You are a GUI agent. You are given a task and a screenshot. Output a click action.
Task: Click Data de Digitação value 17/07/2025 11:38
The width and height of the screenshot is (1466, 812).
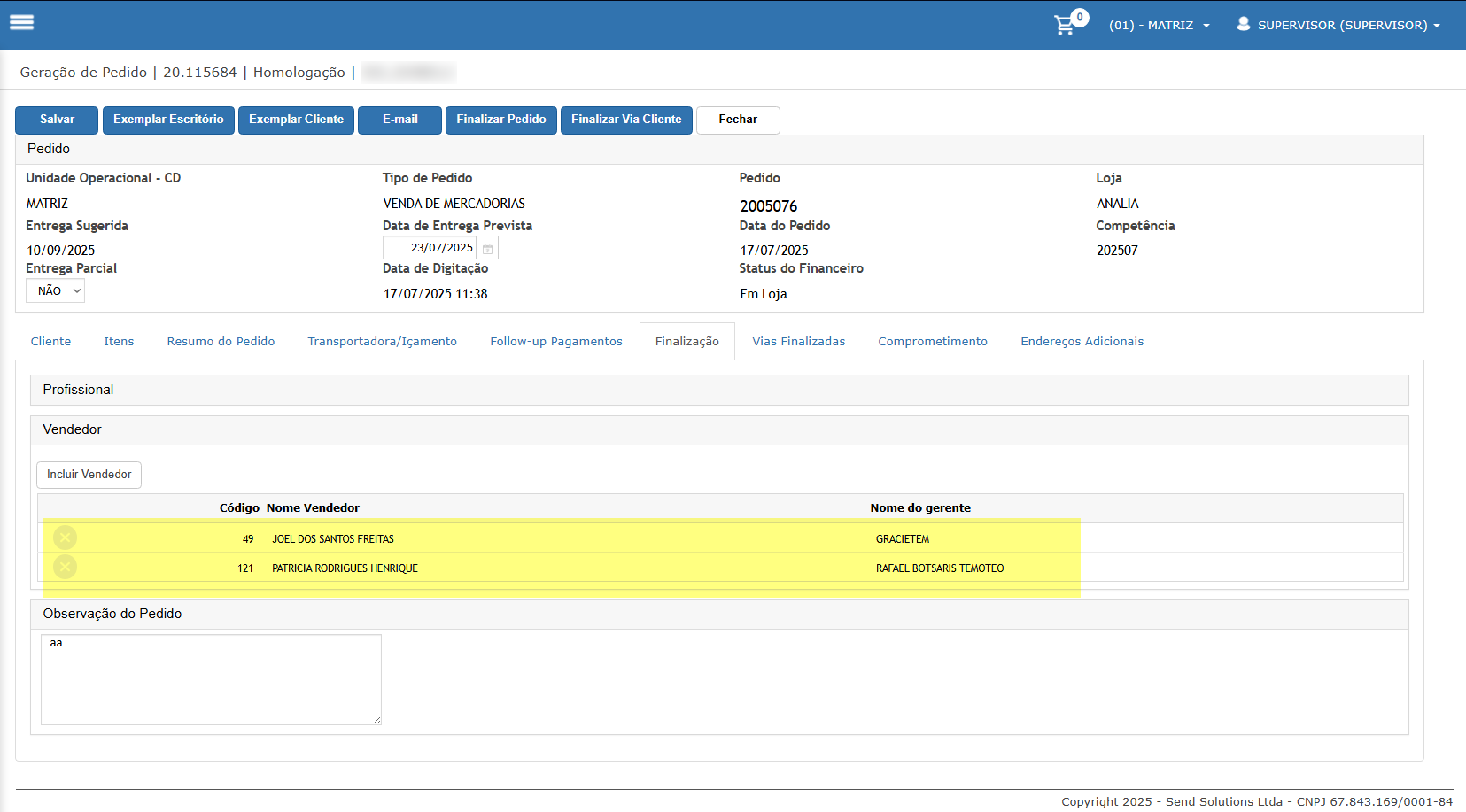click(435, 294)
